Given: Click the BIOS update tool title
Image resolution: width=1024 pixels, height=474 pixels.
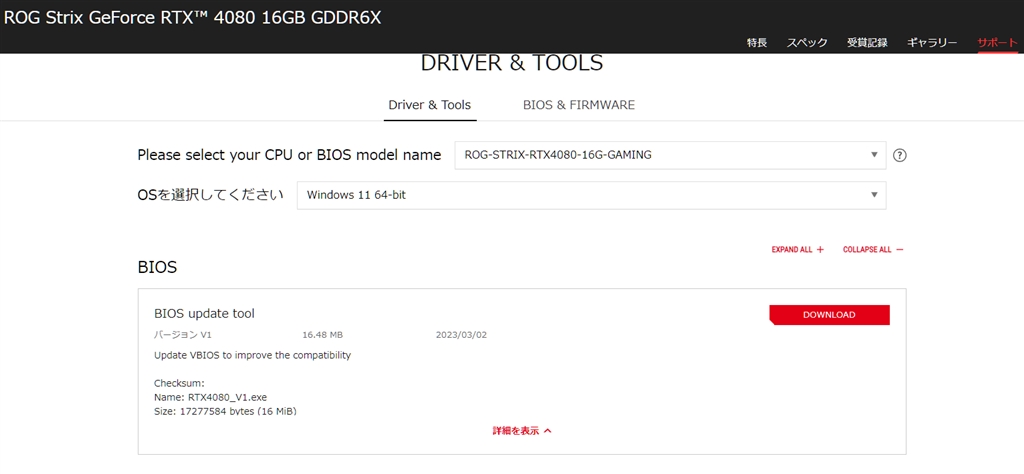Looking at the screenshot, I should (204, 313).
